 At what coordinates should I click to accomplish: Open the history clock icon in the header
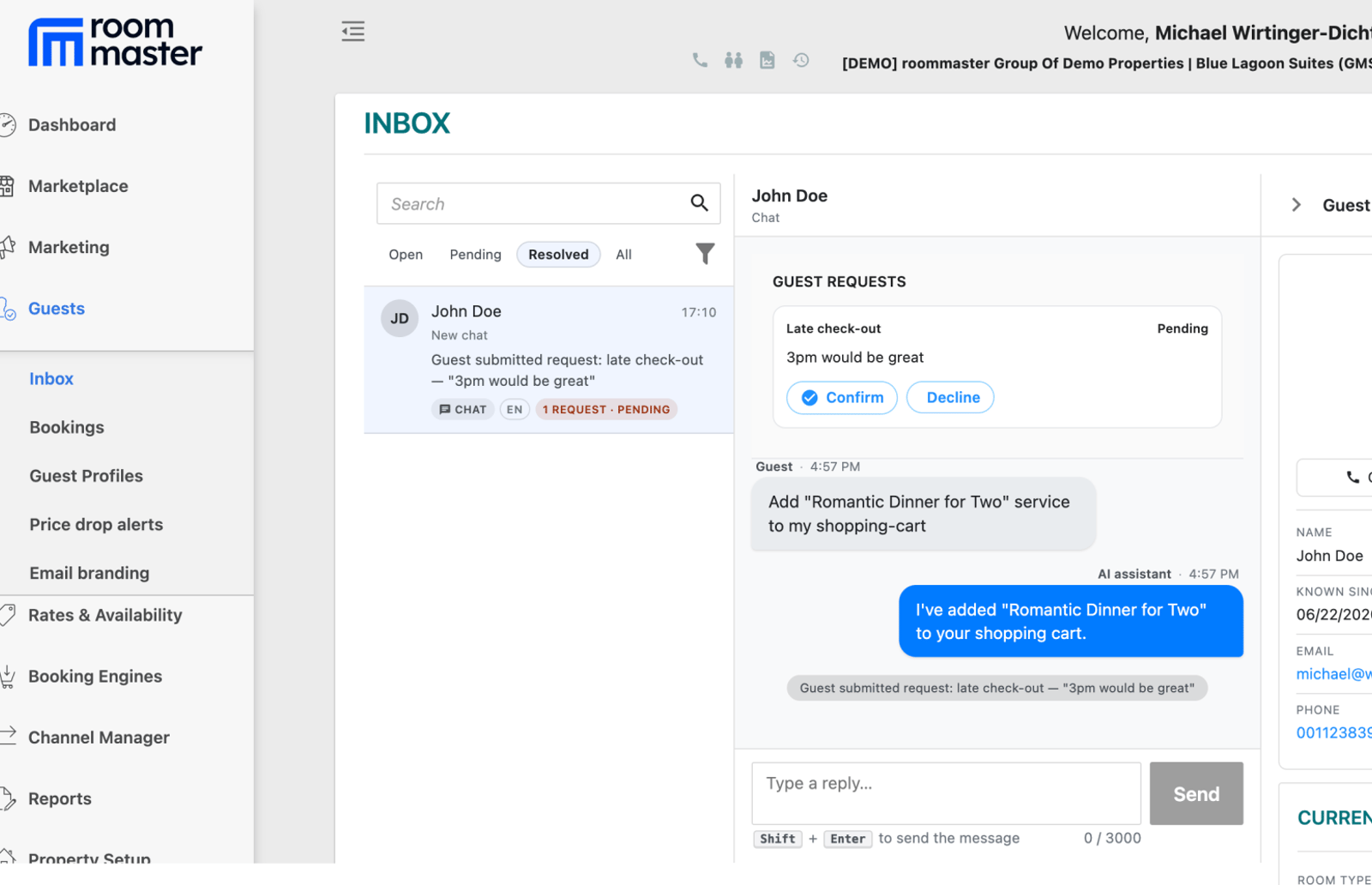pos(801,60)
